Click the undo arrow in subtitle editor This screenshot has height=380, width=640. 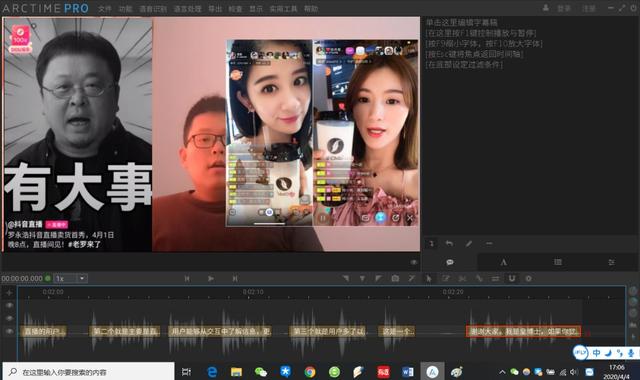[449, 244]
